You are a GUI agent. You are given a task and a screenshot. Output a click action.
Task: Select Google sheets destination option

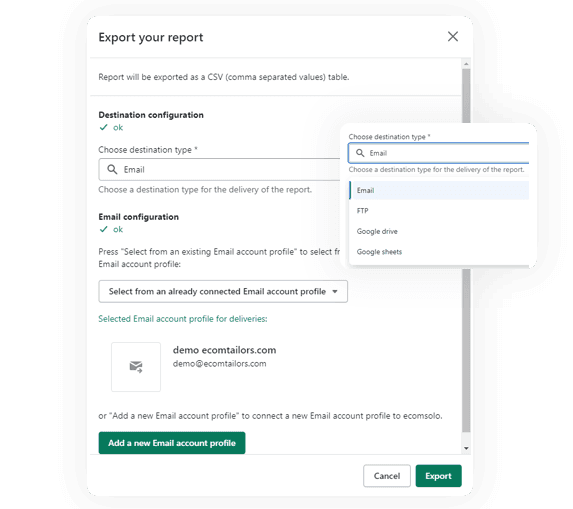pyautogui.click(x=439, y=252)
